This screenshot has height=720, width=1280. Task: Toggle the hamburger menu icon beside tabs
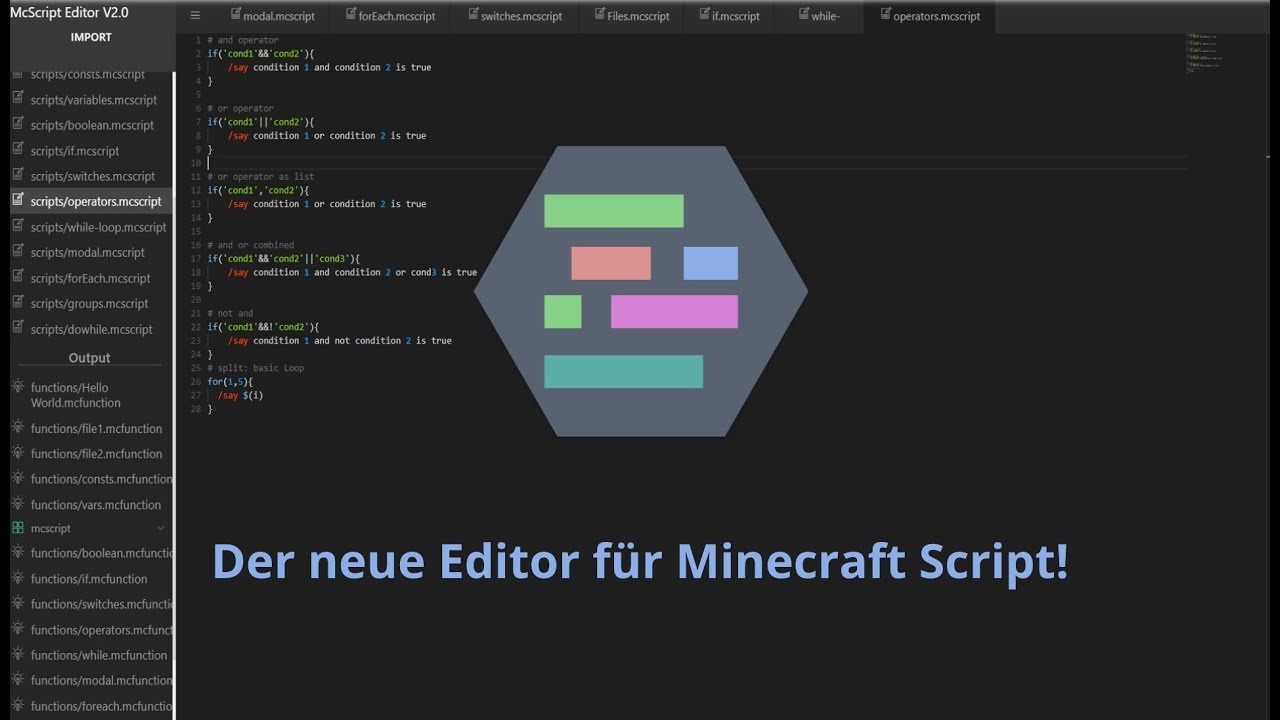tap(195, 15)
